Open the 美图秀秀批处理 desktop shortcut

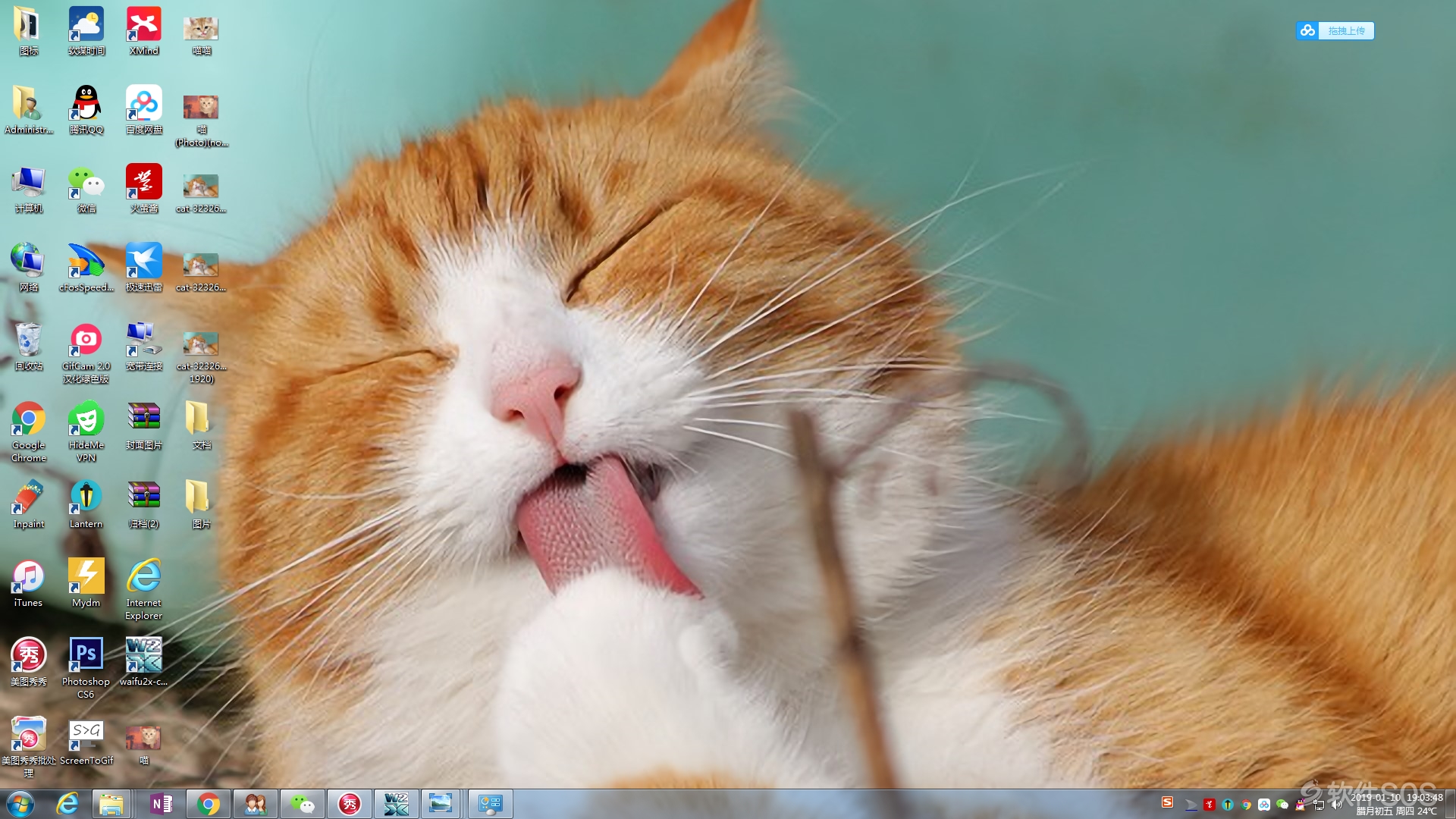point(28,748)
